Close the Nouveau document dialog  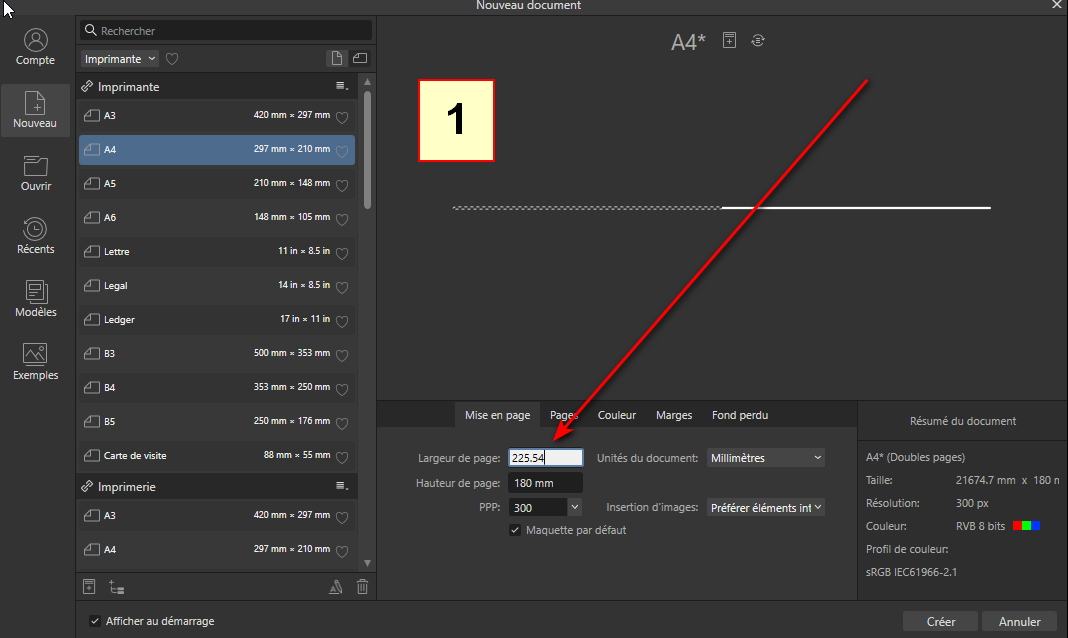tap(1056, 5)
